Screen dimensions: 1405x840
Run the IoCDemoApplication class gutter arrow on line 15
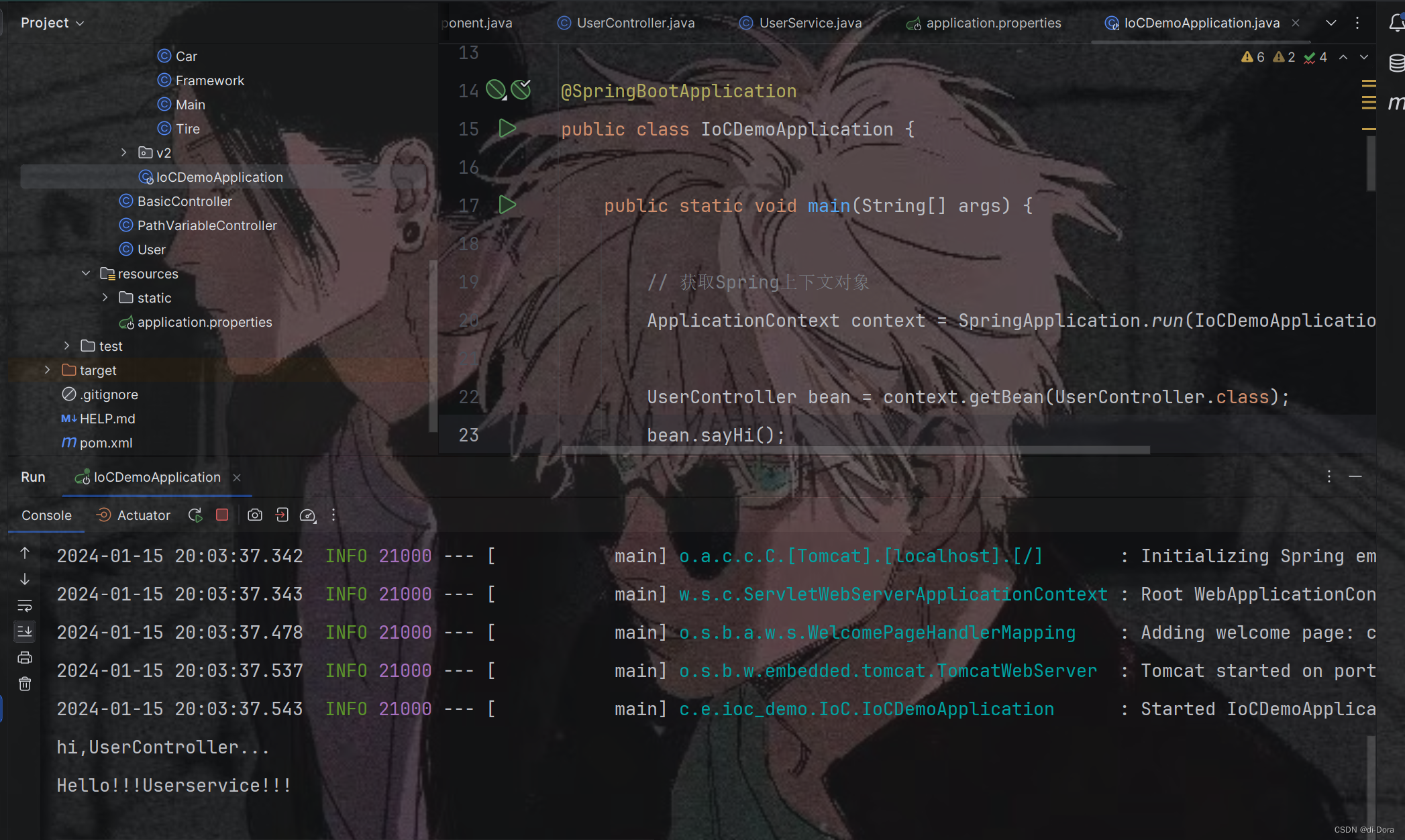pyautogui.click(x=507, y=128)
